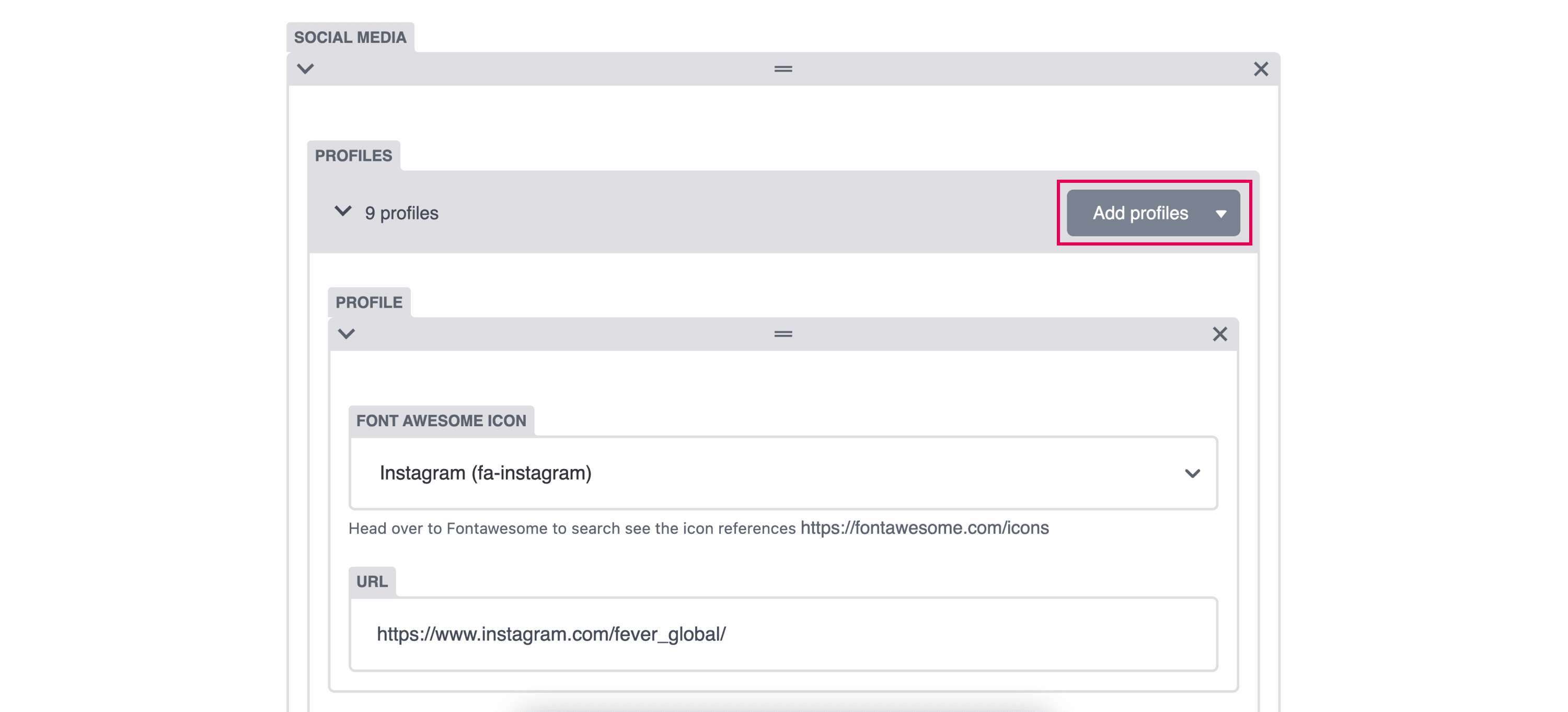The image size is (1568, 712).
Task: Collapse the 9 profiles list chevron
Action: pos(343,211)
